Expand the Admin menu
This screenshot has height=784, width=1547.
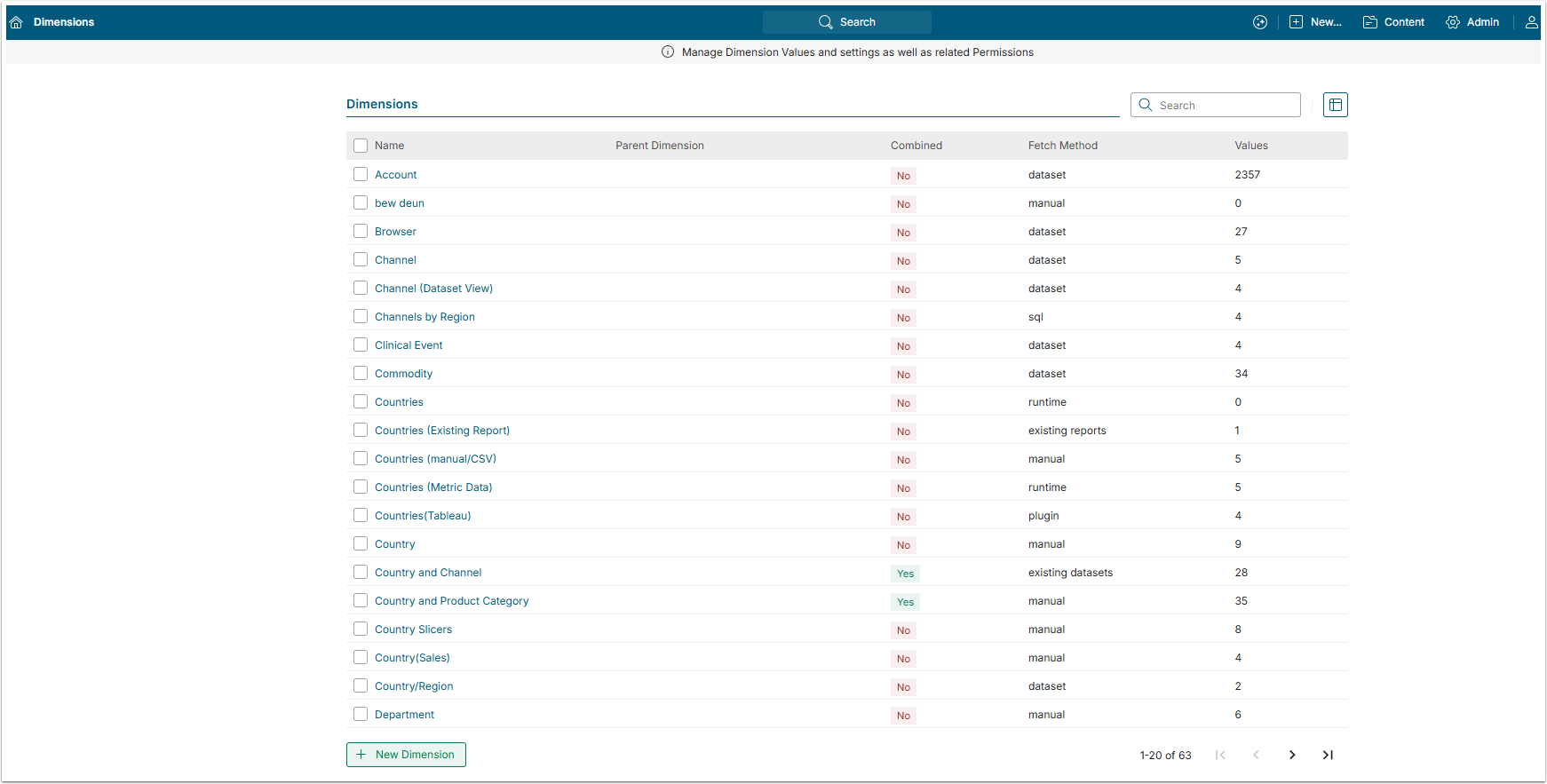(1472, 22)
